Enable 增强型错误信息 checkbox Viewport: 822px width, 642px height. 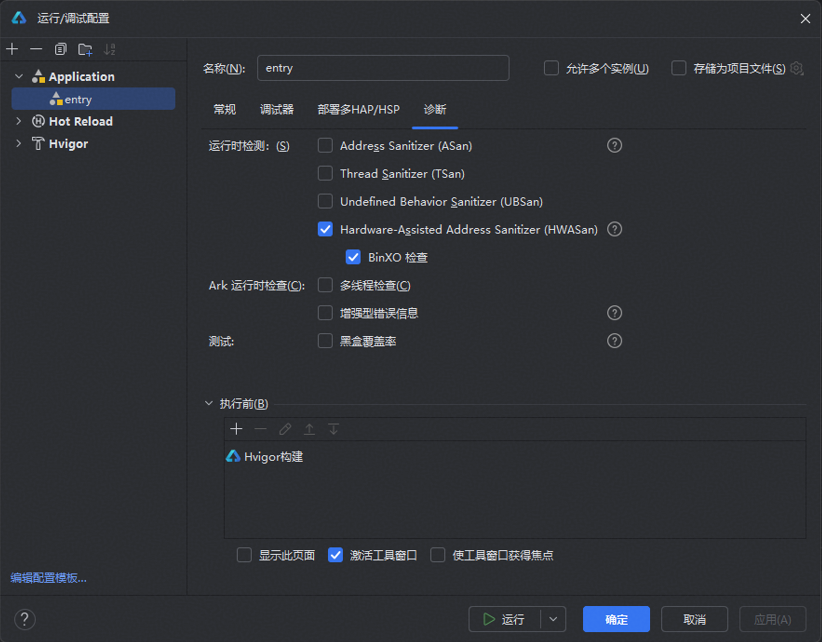click(325, 313)
